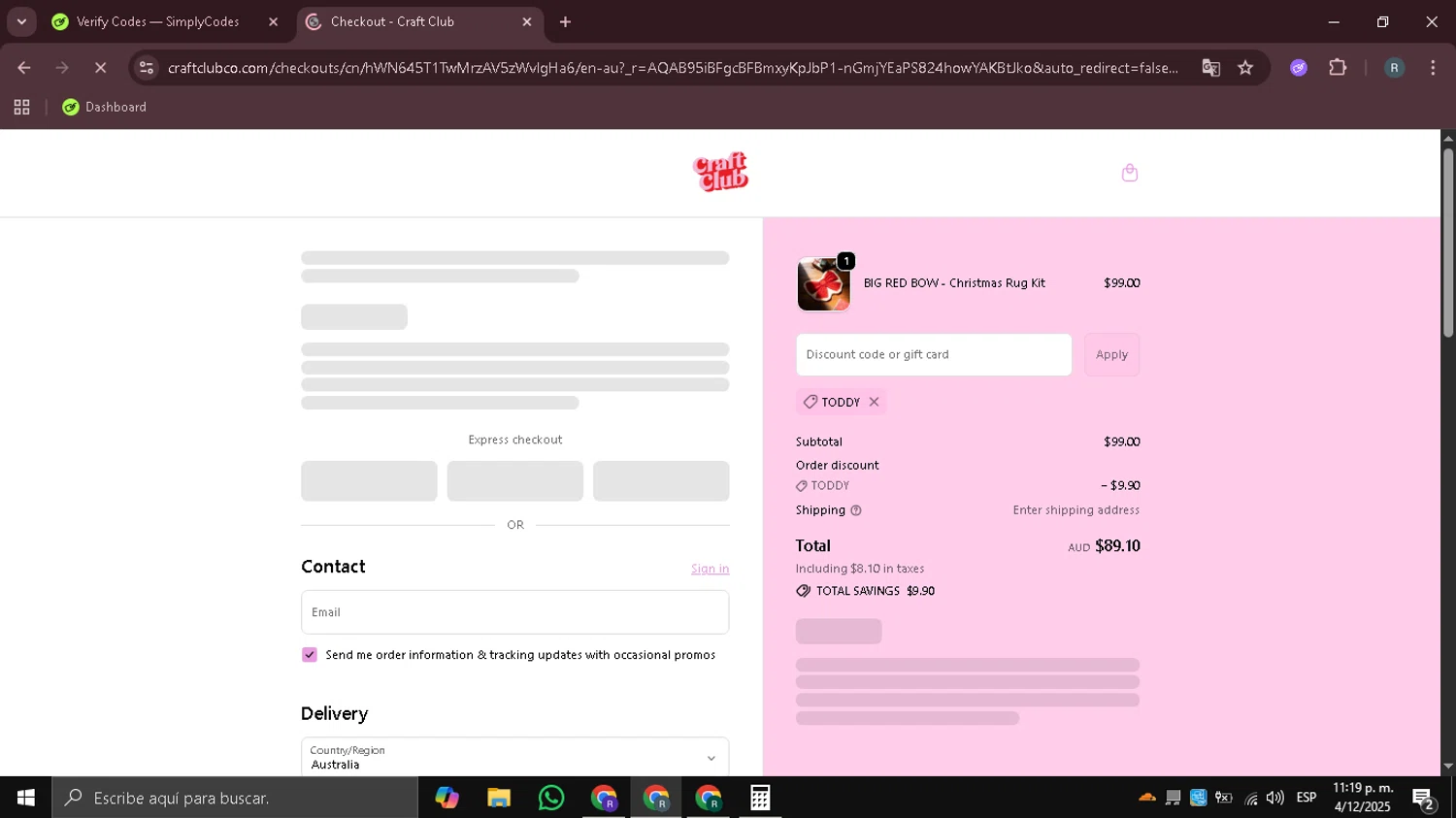Viewport: 1456px width, 818px height.
Task: Open the Chrome three-dot menu
Action: (x=1433, y=68)
